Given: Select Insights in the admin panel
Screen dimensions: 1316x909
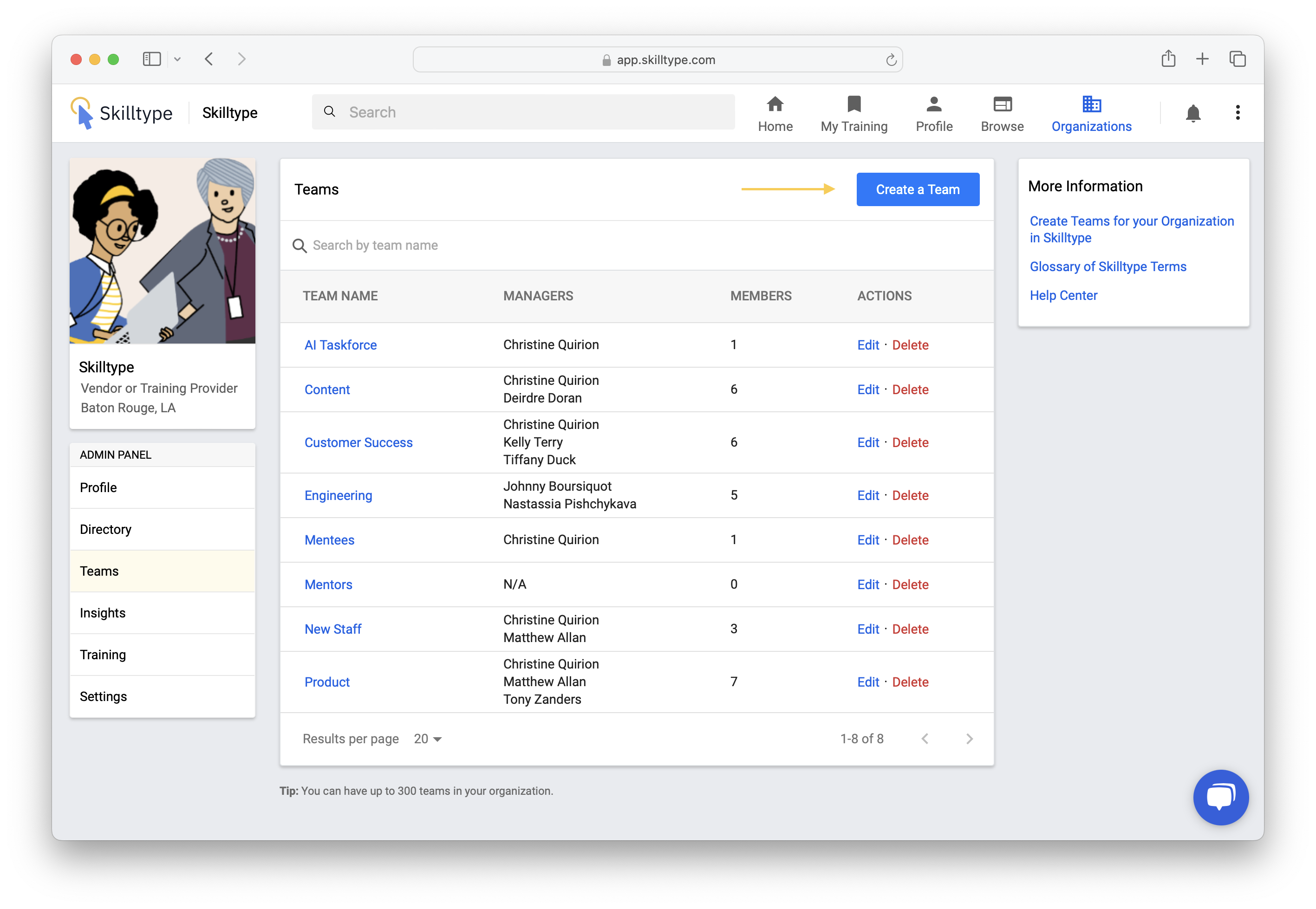Looking at the screenshot, I should (103, 613).
